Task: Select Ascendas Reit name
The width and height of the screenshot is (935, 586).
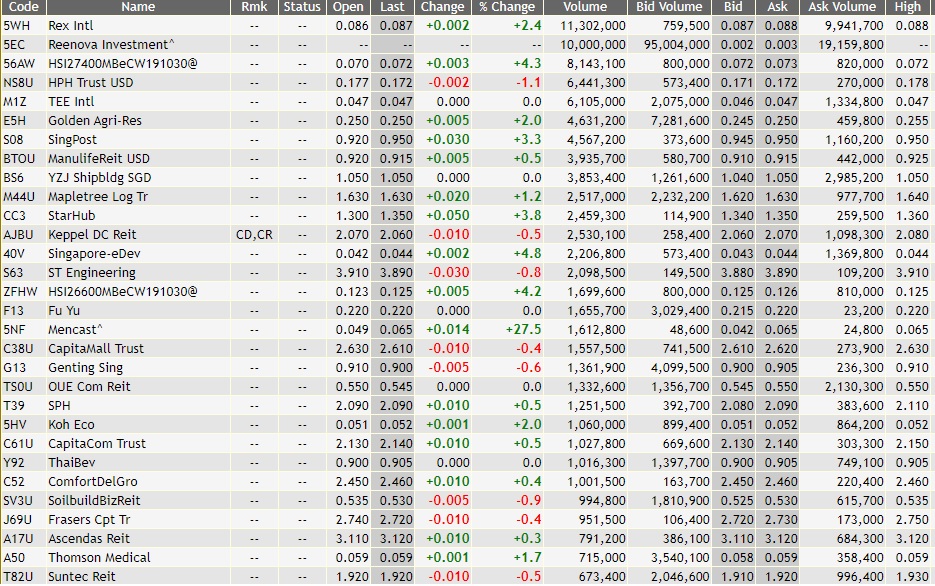Action: [89, 539]
